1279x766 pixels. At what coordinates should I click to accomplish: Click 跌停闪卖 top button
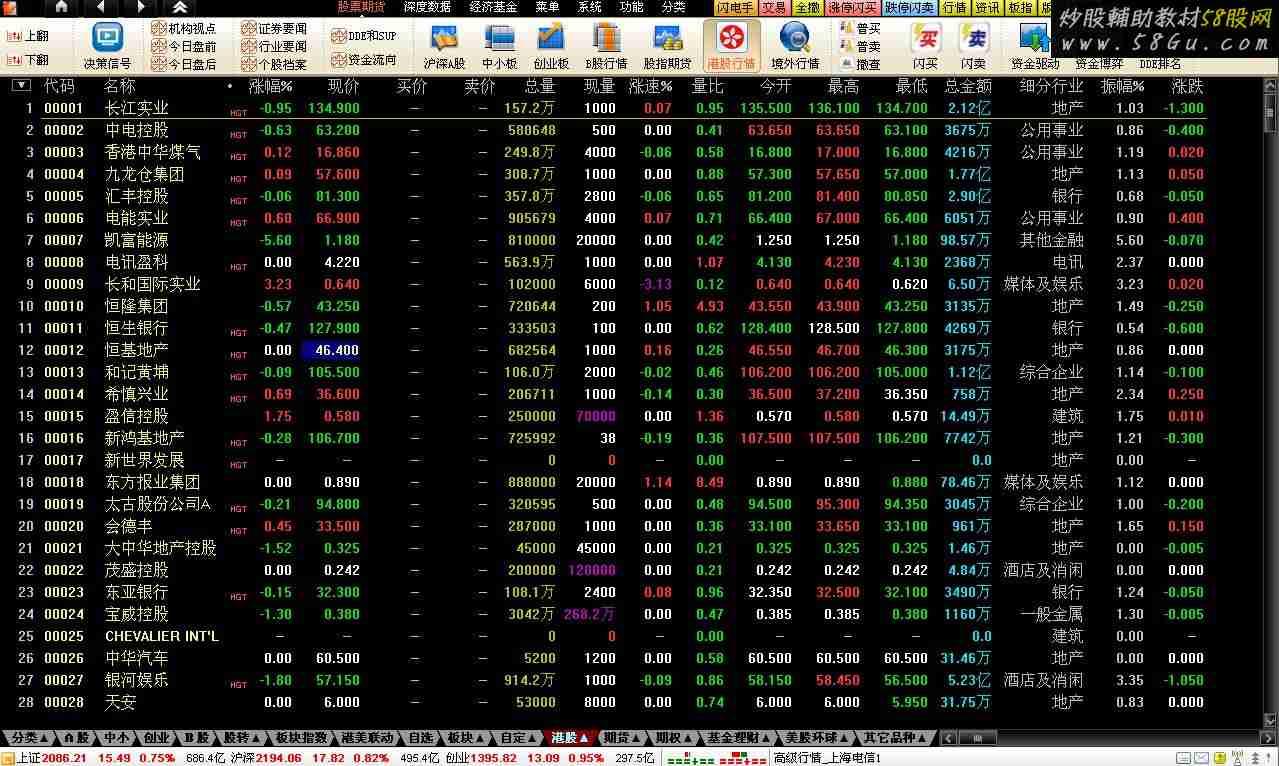910,7
